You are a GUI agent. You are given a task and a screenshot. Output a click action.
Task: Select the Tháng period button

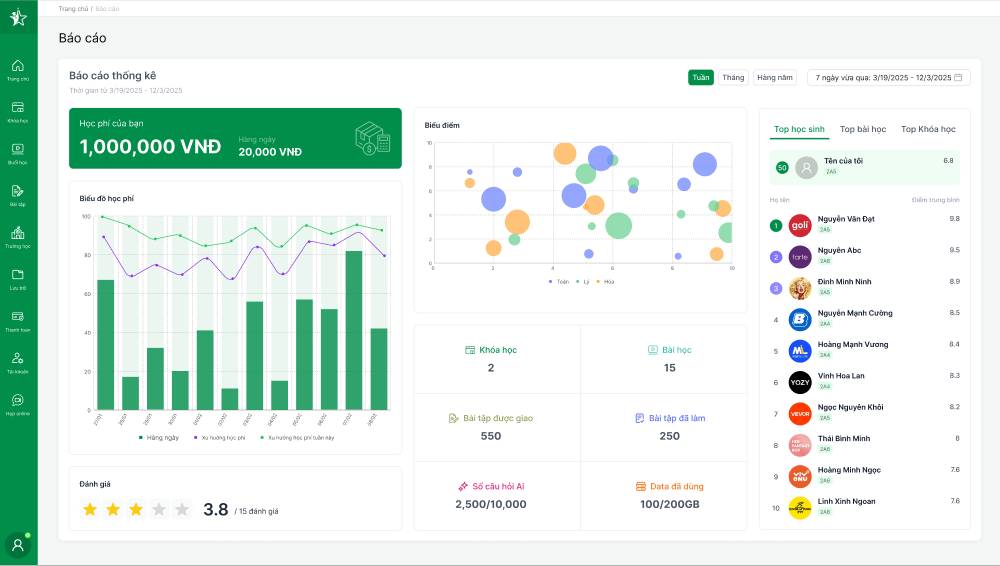[733, 77]
